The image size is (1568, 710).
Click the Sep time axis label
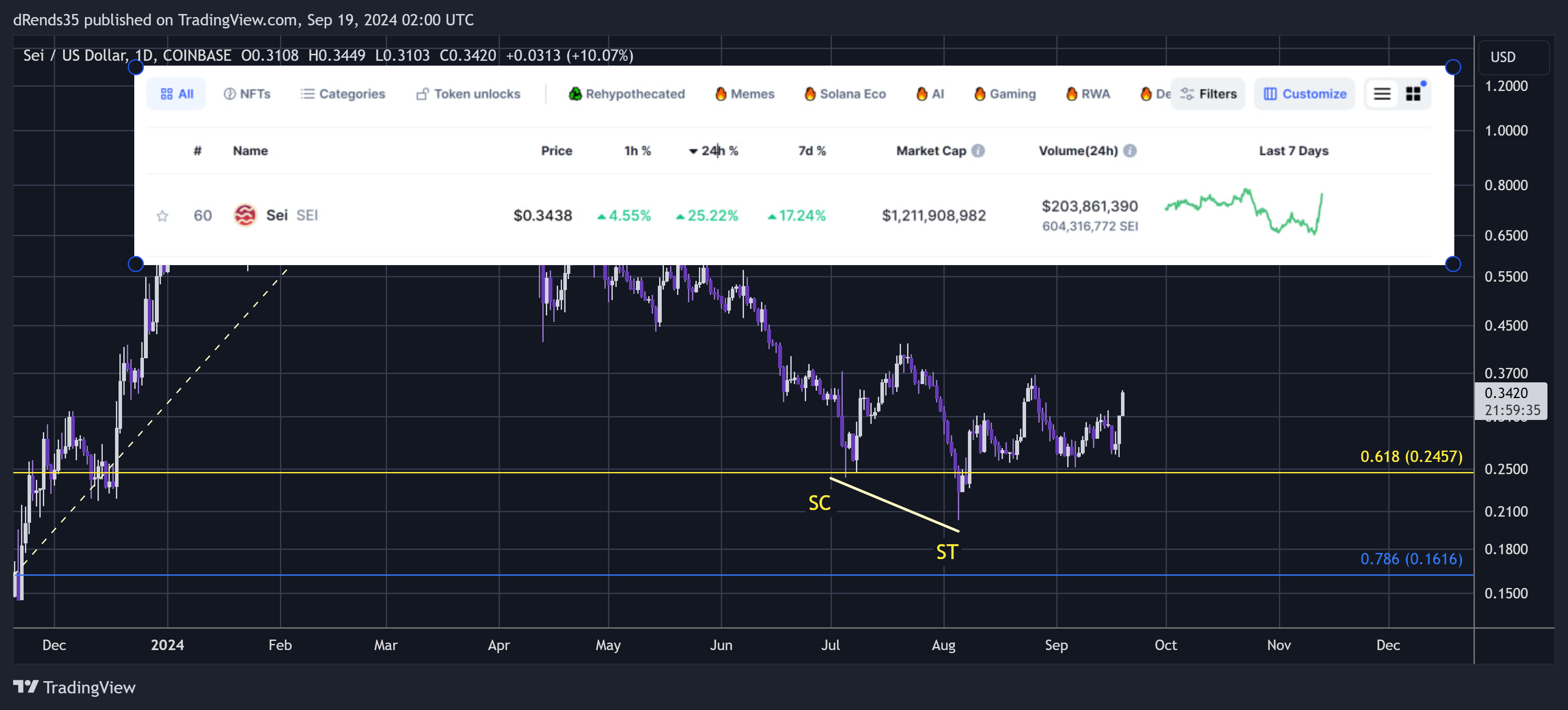point(1056,645)
